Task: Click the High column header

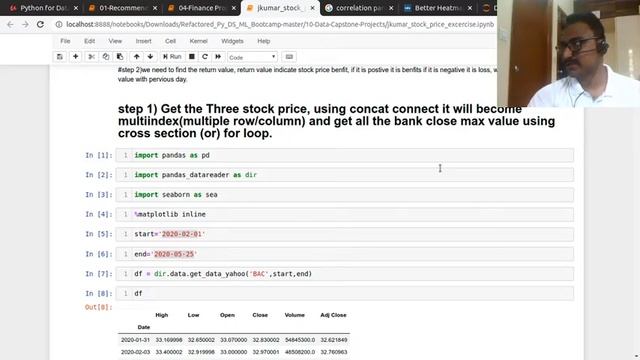Action: point(162,315)
